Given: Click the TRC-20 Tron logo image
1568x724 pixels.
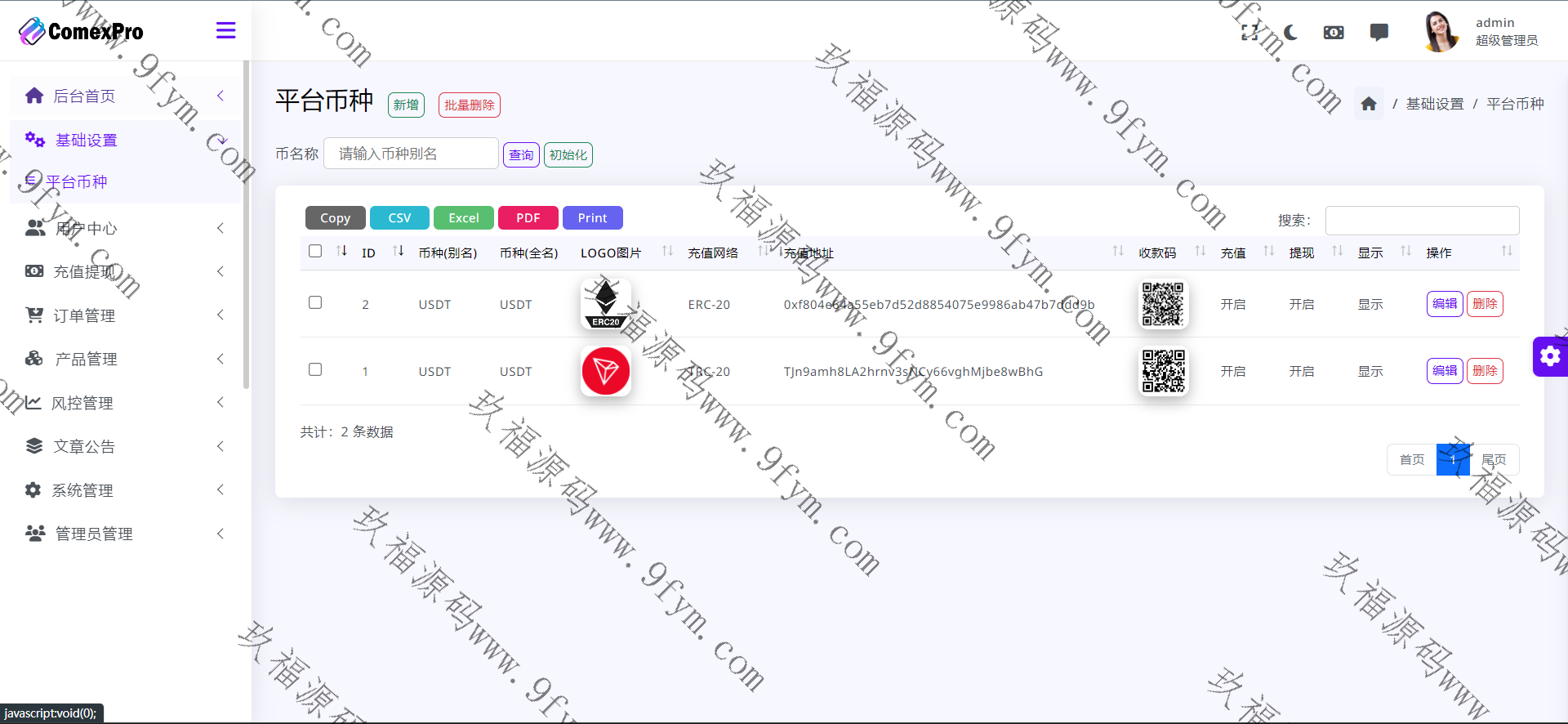Looking at the screenshot, I should pos(605,371).
